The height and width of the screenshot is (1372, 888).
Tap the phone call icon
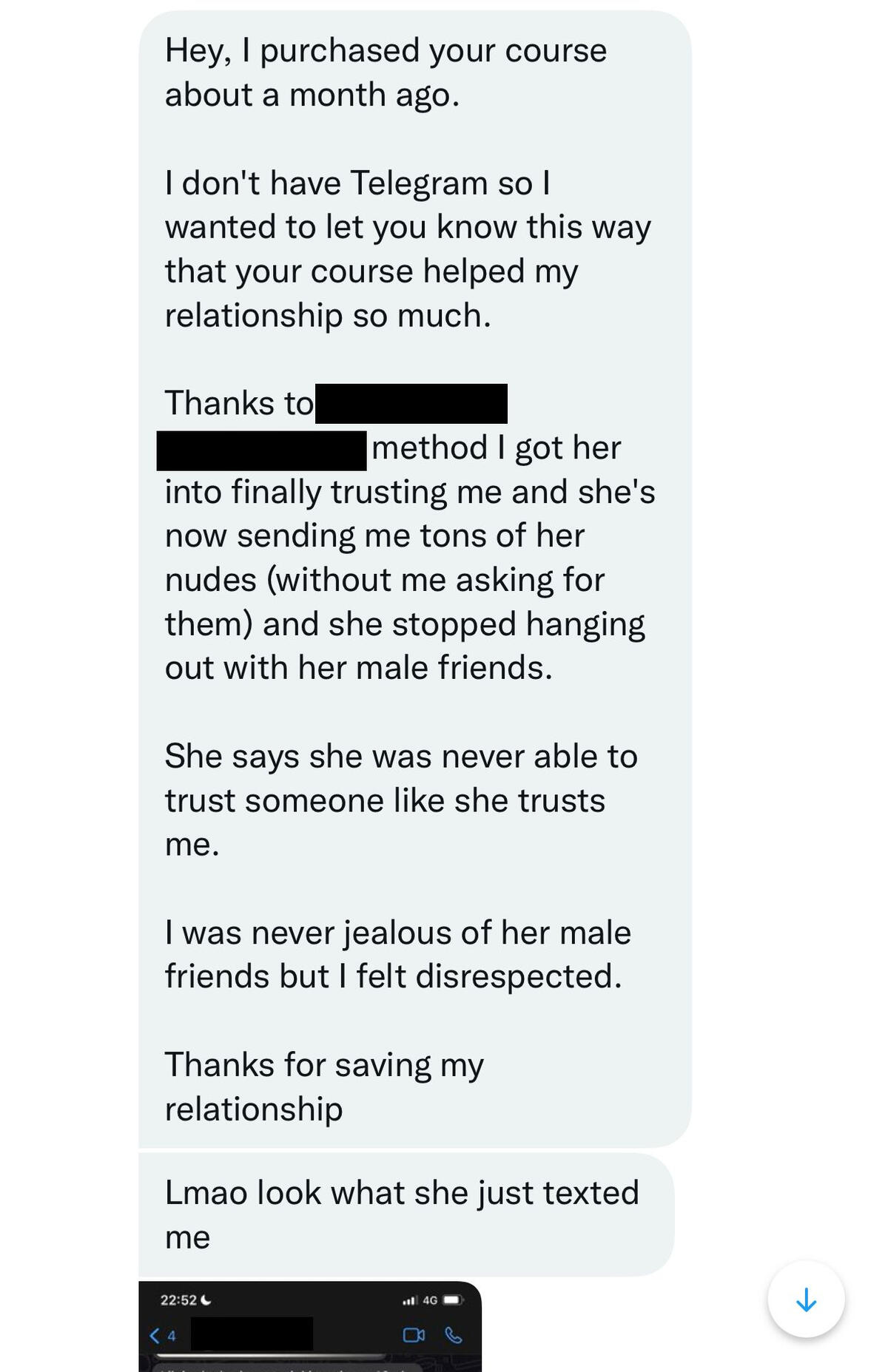click(454, 1335)
